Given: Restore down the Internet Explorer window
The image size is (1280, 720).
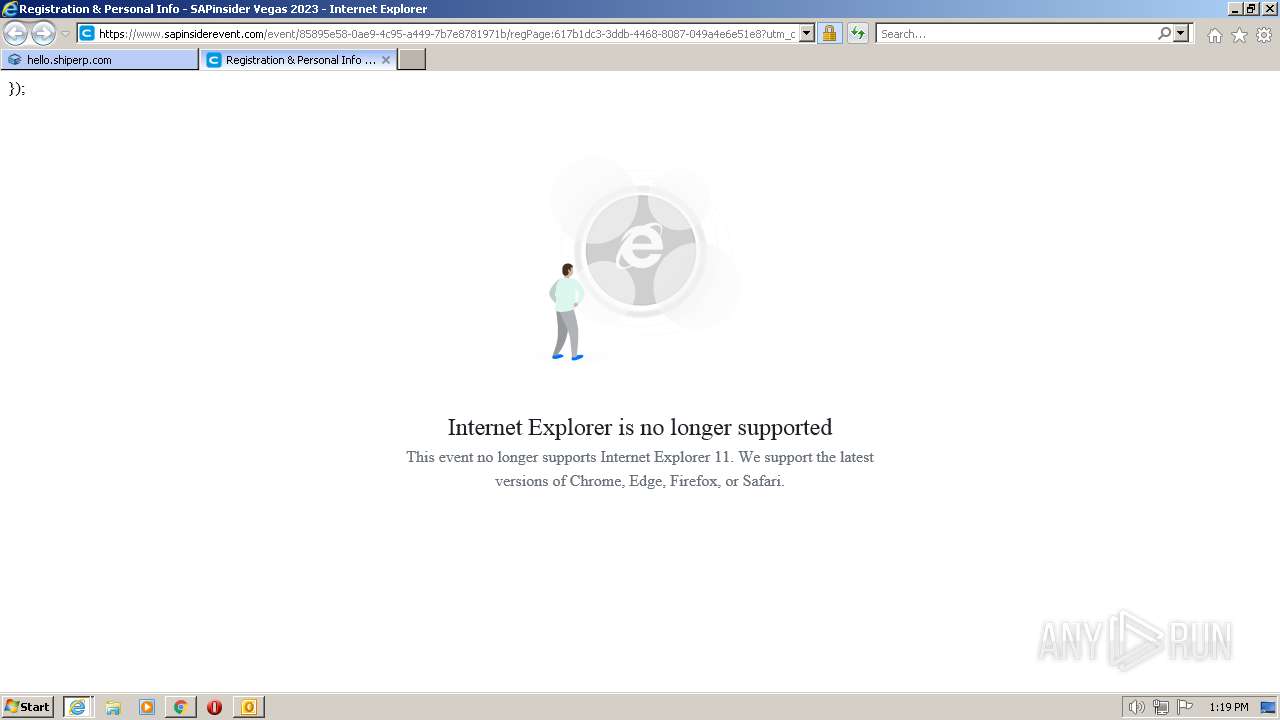Looking at the screenshot, I should [x=1251, y=9].
